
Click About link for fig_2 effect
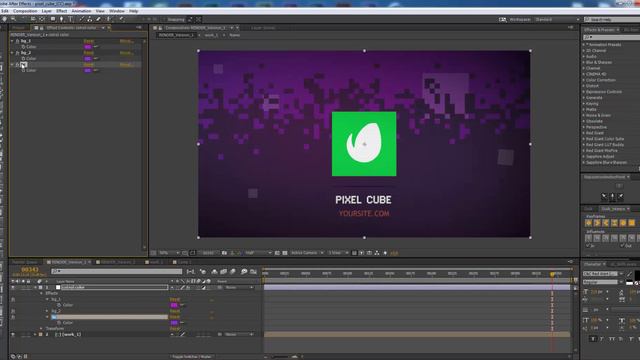tap(126, 53)
